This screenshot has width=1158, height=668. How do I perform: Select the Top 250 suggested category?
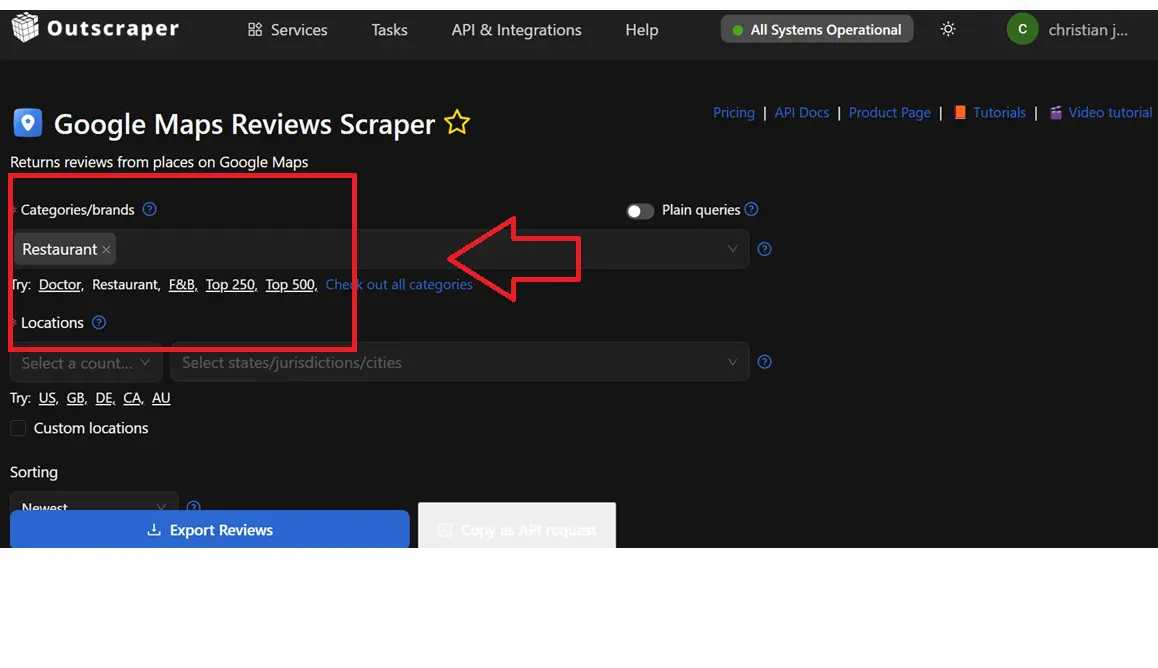coord(230,285)
